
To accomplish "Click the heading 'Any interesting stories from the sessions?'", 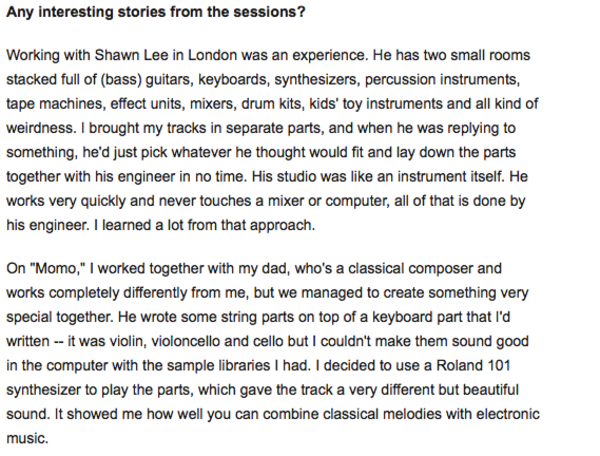I will (x=156, y=12).
